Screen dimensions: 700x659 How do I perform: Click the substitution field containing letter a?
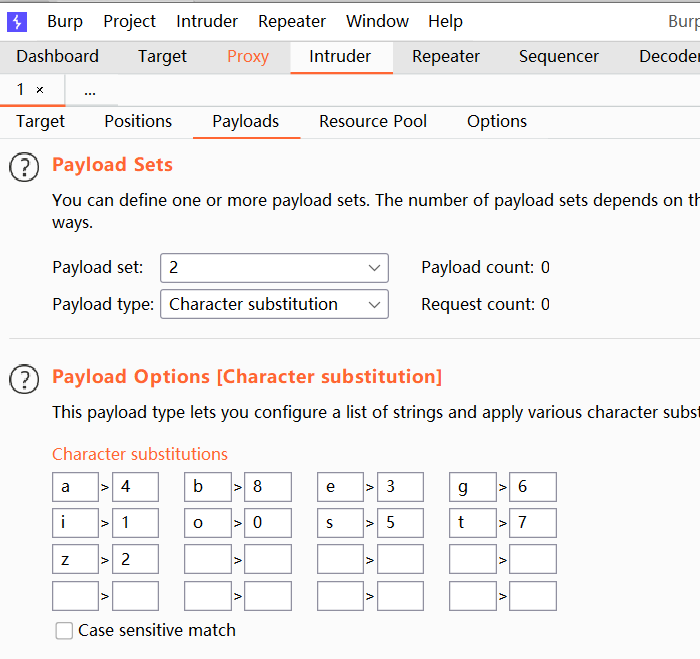click(75, 487)
